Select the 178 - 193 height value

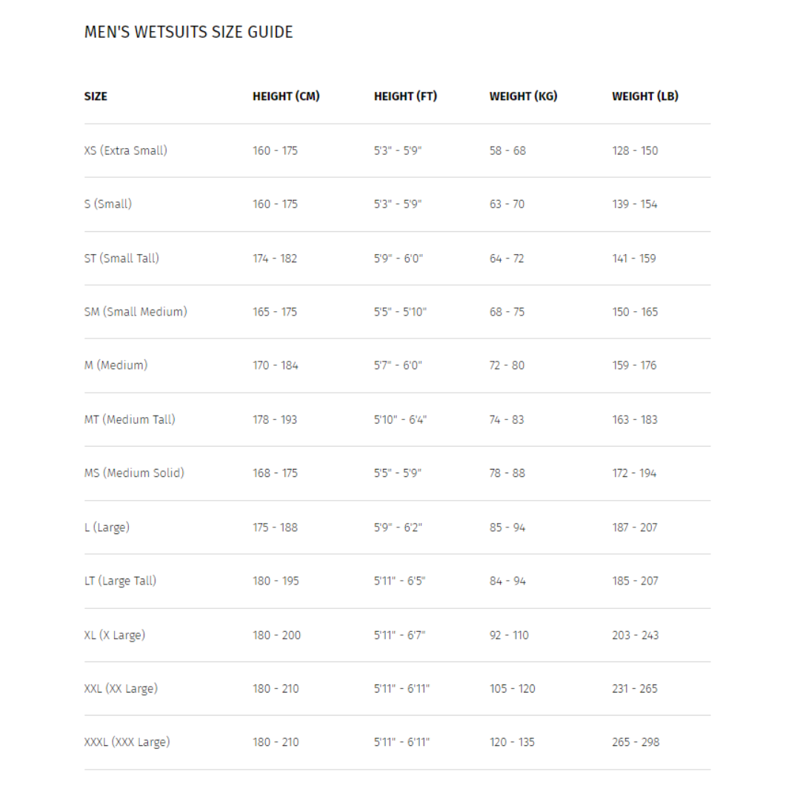pyautogui.click(x=275, y=419)
